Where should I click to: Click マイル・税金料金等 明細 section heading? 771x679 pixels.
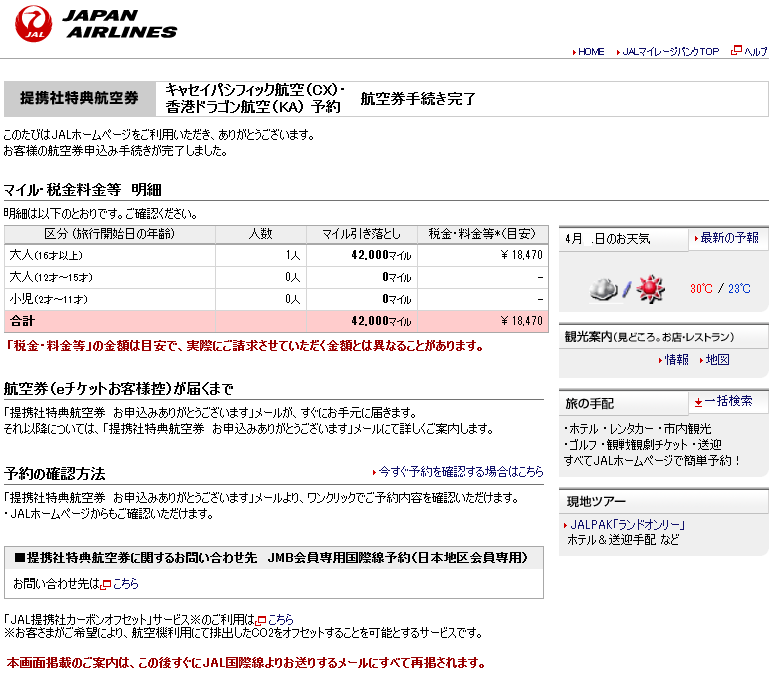point(83,190)
